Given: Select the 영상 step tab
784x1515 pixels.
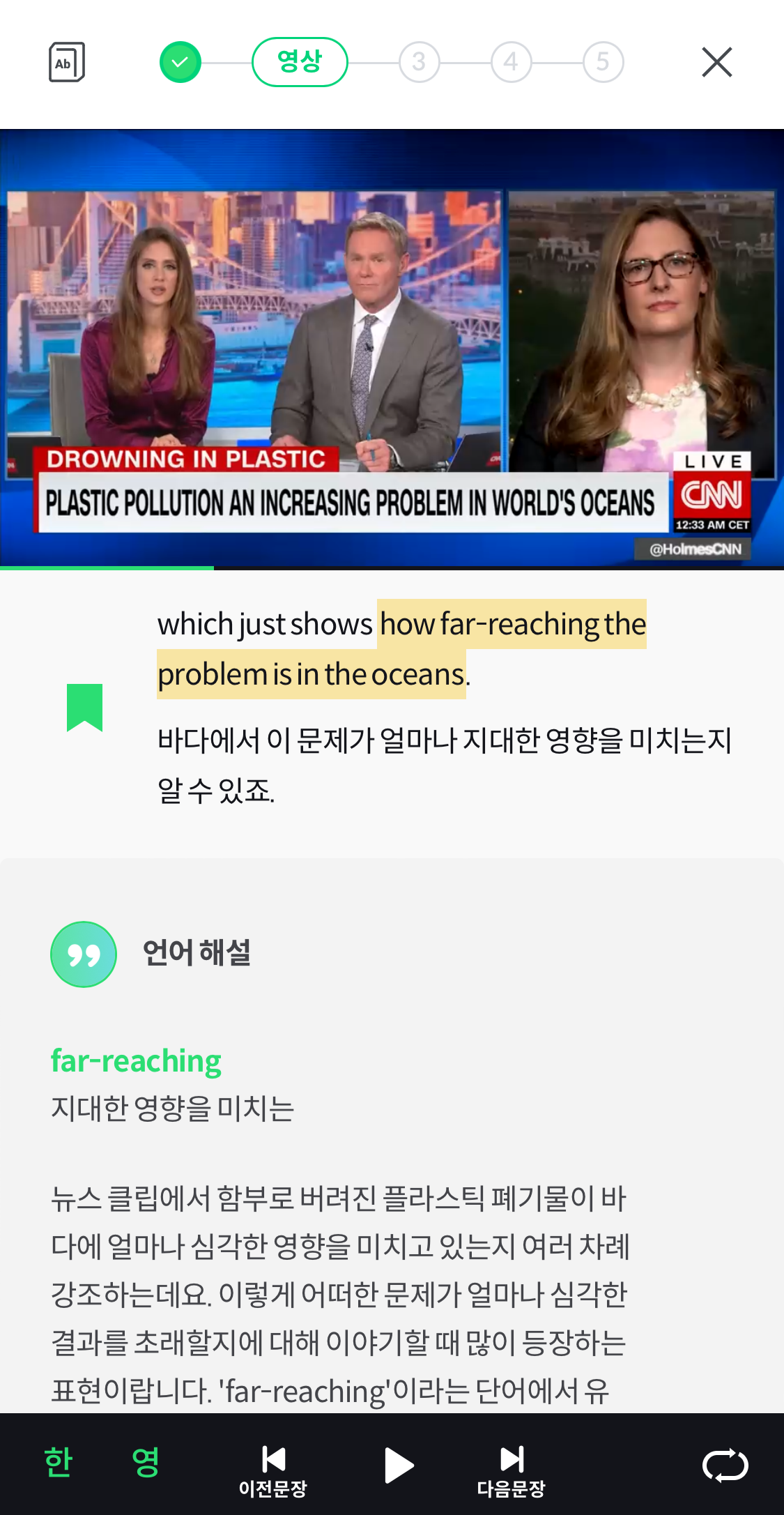Looking at the screenshot, I should (300, 62).
